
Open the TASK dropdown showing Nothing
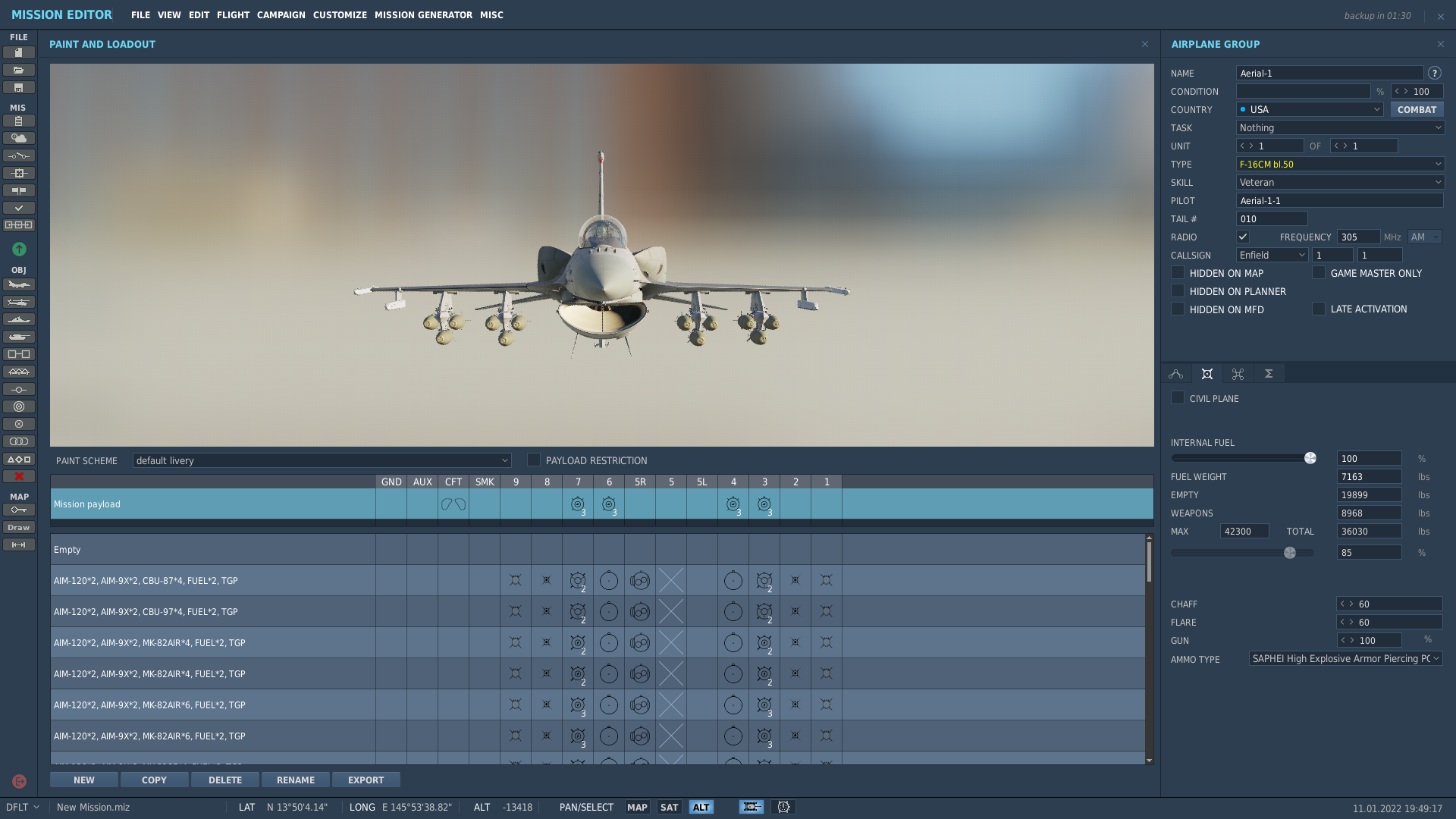click(1340, 127)
